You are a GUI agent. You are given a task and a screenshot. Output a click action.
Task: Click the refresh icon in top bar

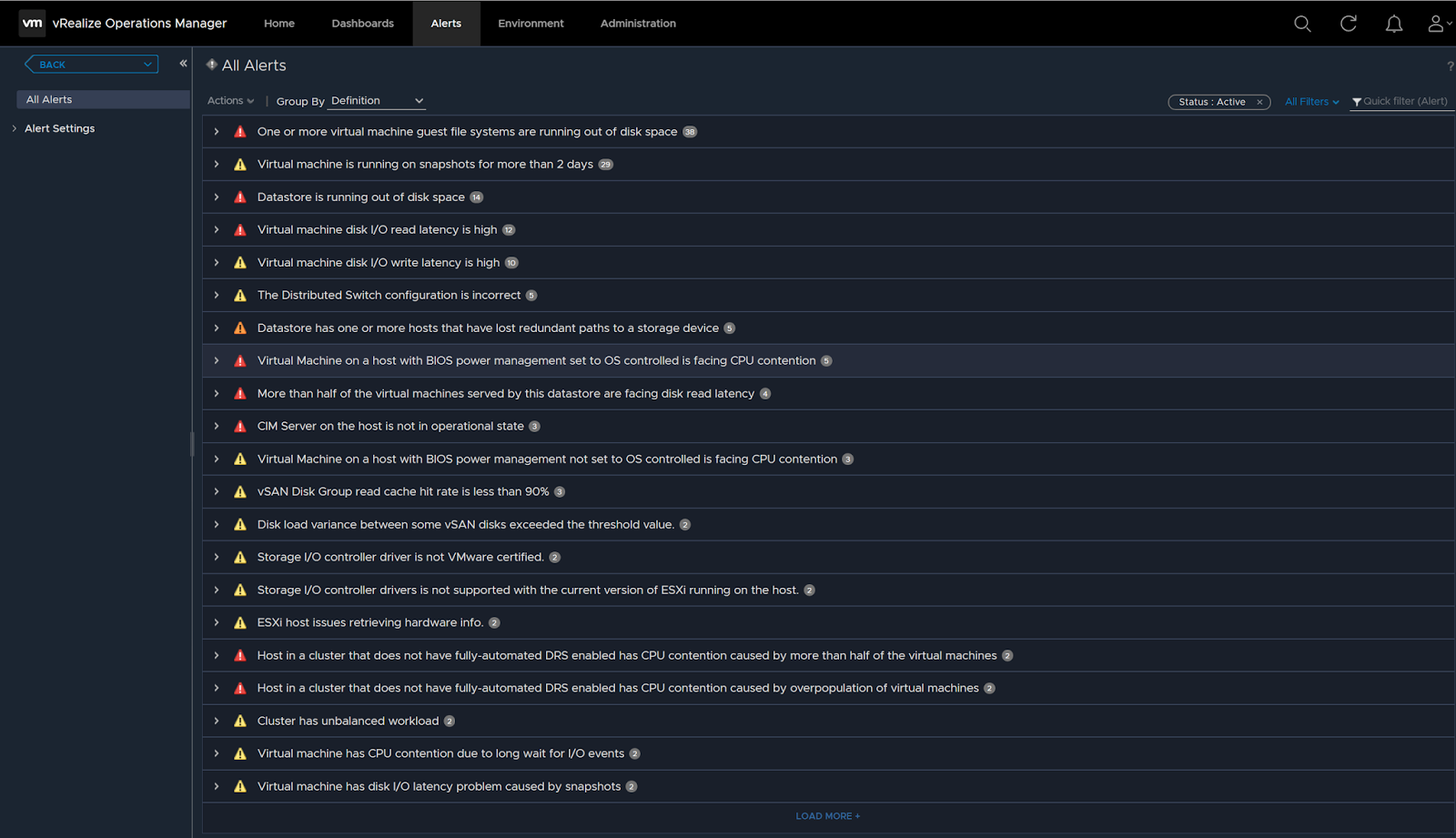tap(1348, 24)
